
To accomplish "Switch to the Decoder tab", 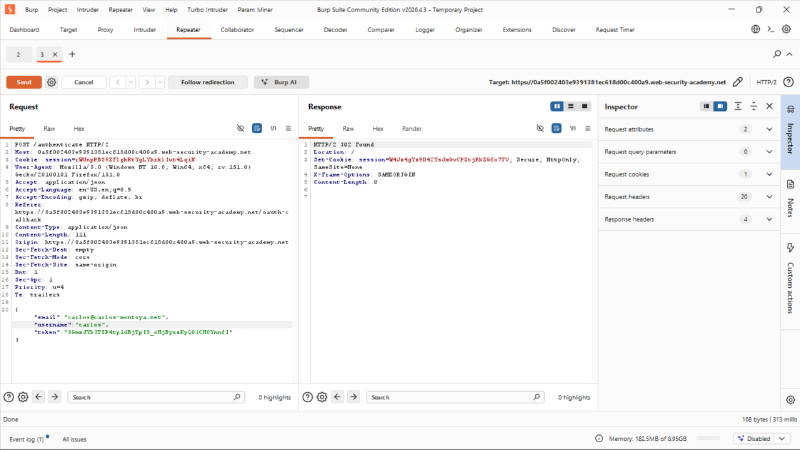I will (x=335, y=30).
